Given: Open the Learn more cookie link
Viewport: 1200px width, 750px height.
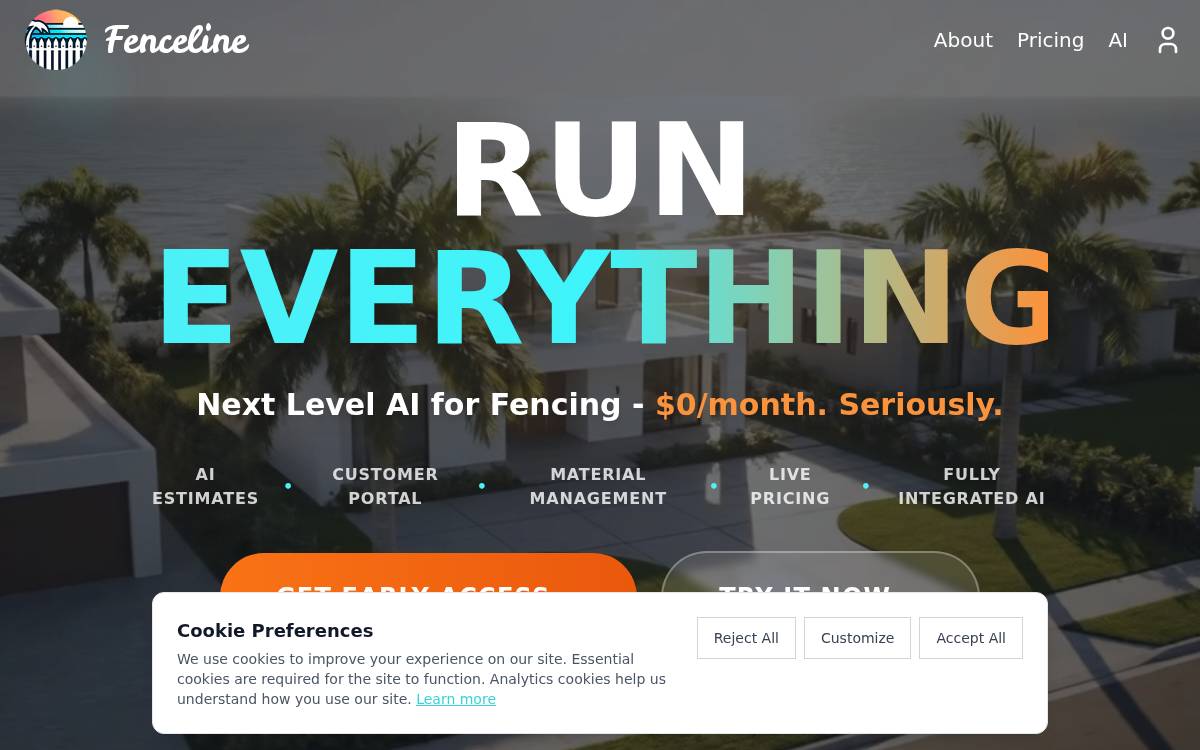Looking at the screenshot, I should [456, 699].
